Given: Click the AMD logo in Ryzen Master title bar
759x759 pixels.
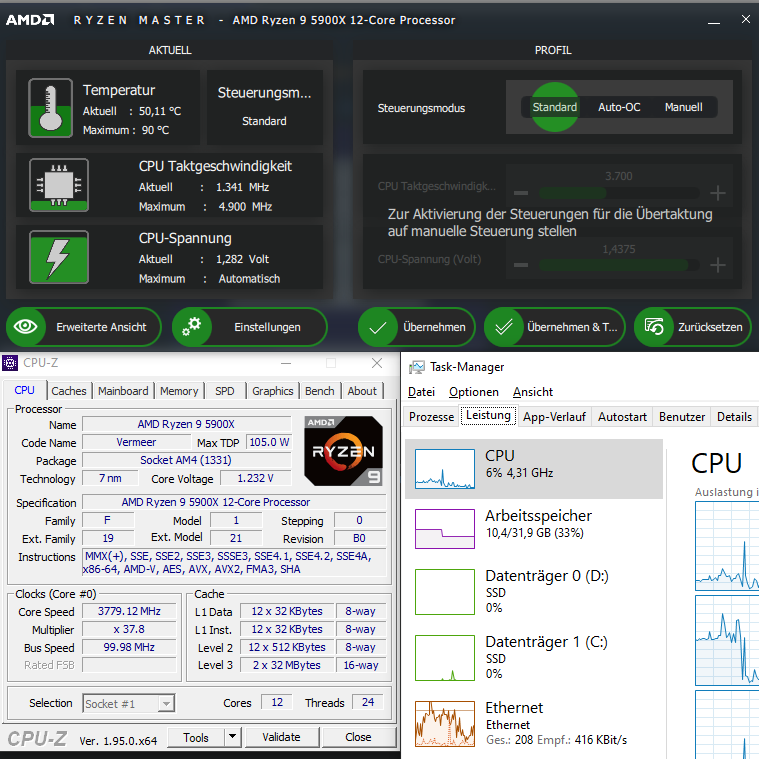Looking at the screenshot, I should coord(30,20).
